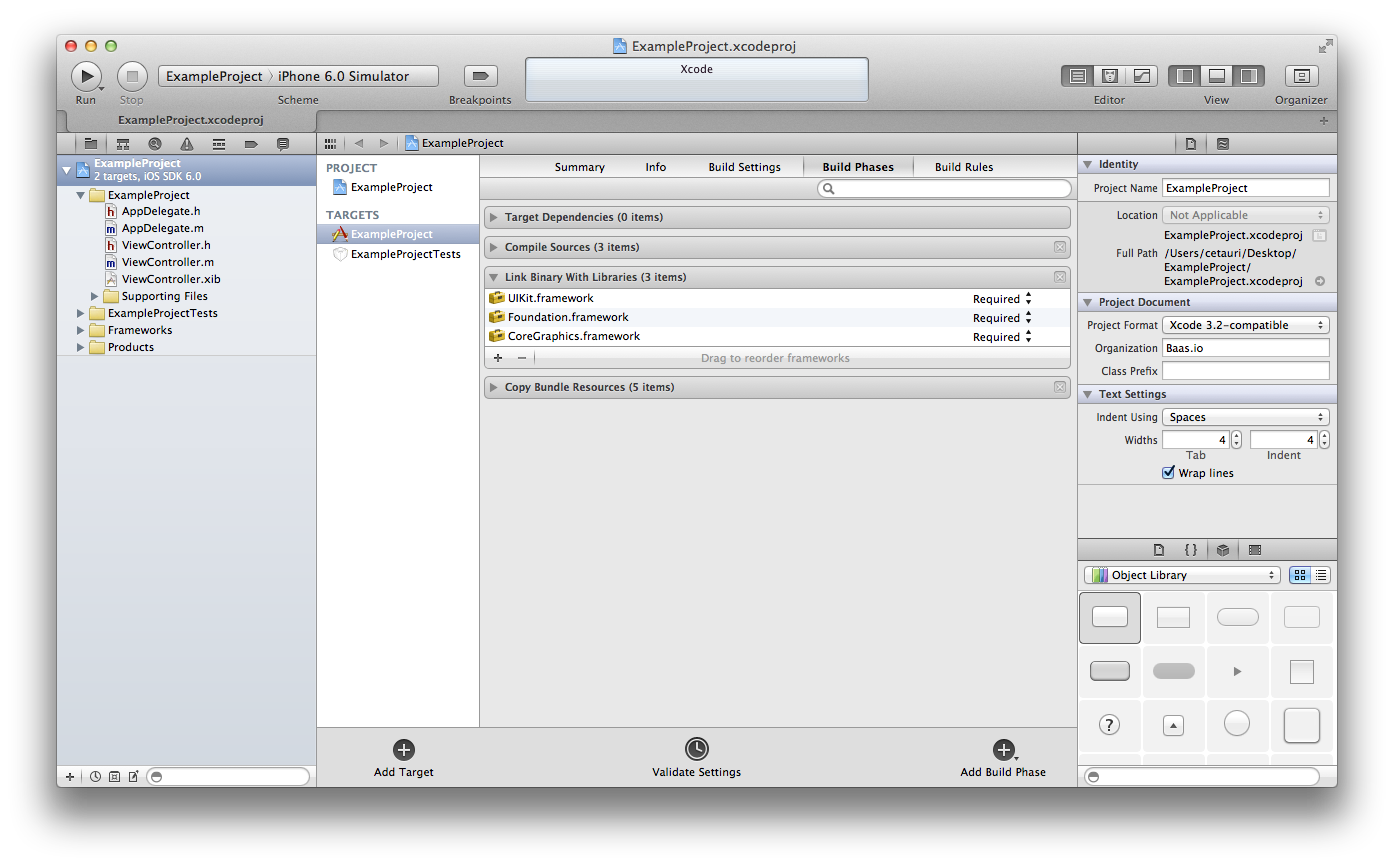
Task: Expand the ExampleProjectTests group
Action: point(81,313)
